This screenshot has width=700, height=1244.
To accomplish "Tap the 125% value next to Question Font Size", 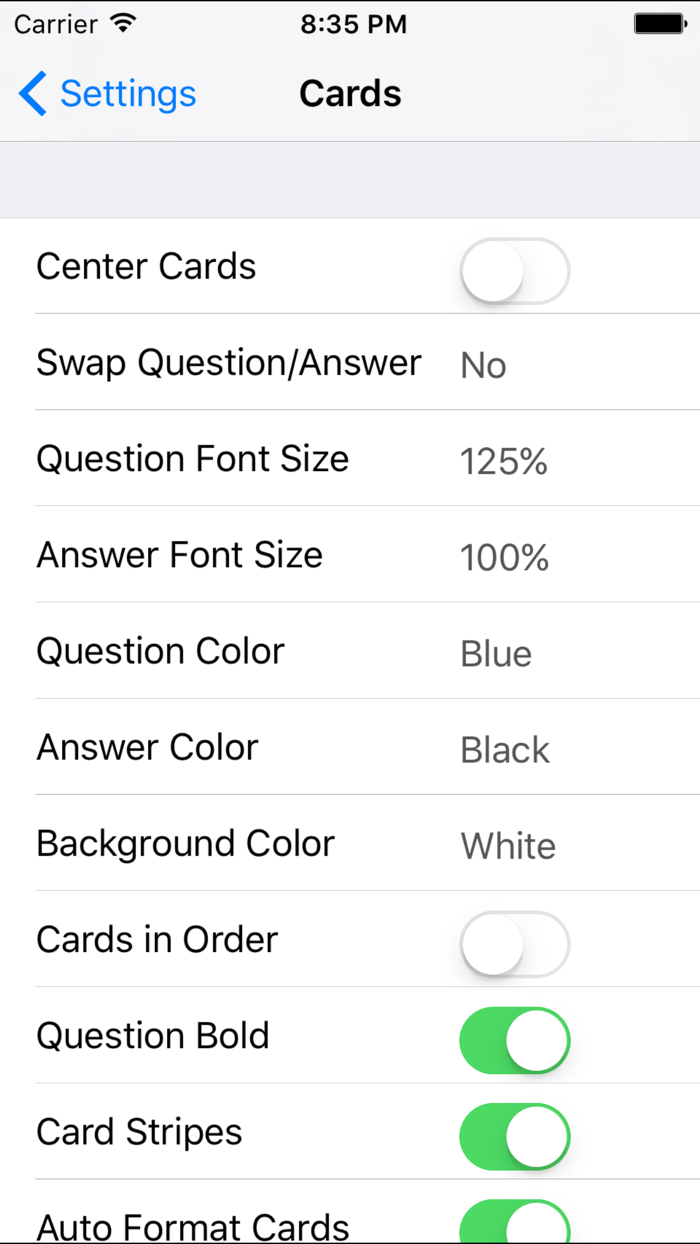I will (x=503, y=461).
